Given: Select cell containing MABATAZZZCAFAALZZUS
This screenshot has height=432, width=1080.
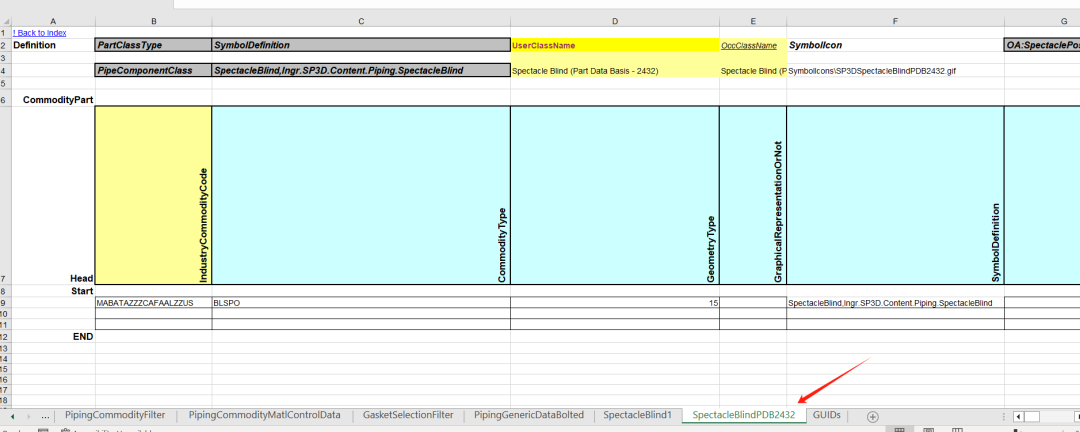Looking at the screenshot, I should [x=154, y=302].
